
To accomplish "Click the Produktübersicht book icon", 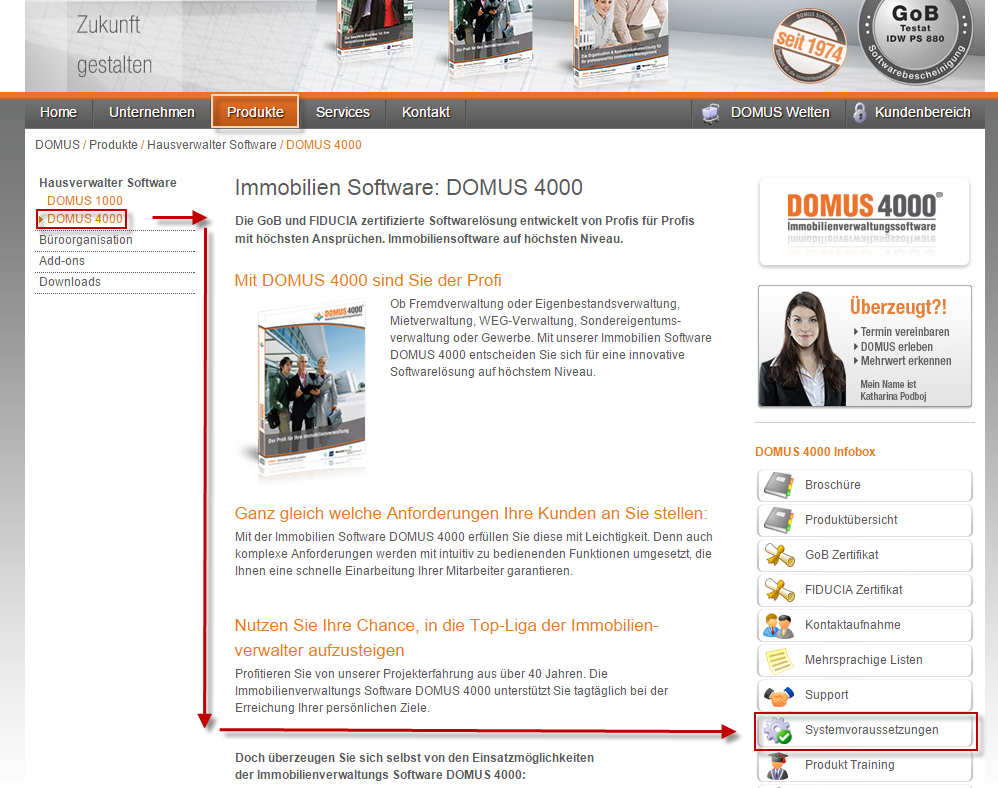I will pyautogui.click(x=779, y=520).
